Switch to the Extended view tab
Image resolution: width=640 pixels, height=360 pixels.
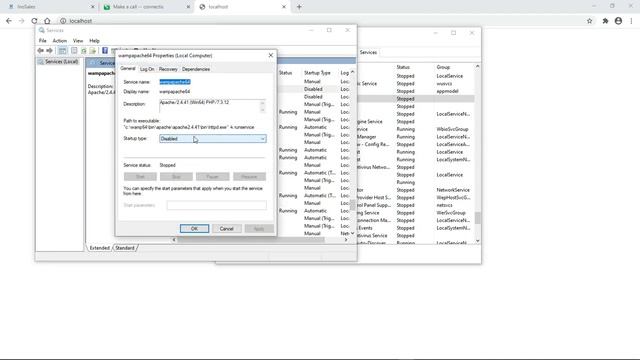point(99,248)
